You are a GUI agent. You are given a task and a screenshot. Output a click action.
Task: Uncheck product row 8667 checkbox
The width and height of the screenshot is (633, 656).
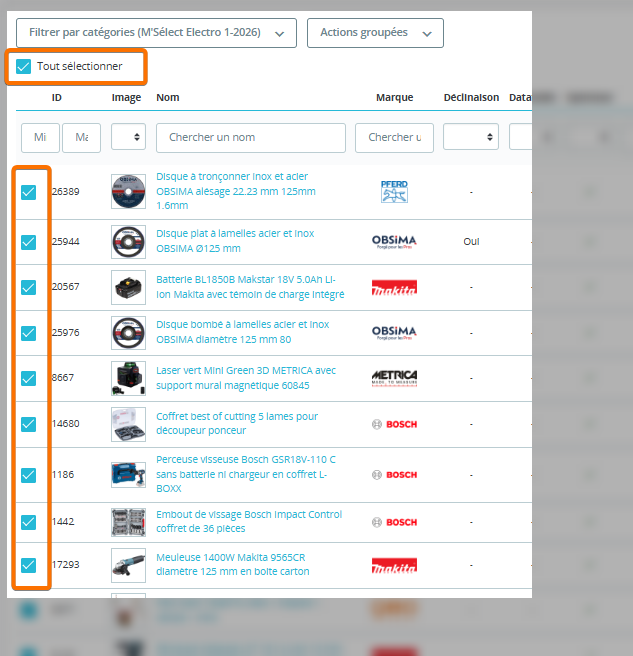[x=28, y=378]
